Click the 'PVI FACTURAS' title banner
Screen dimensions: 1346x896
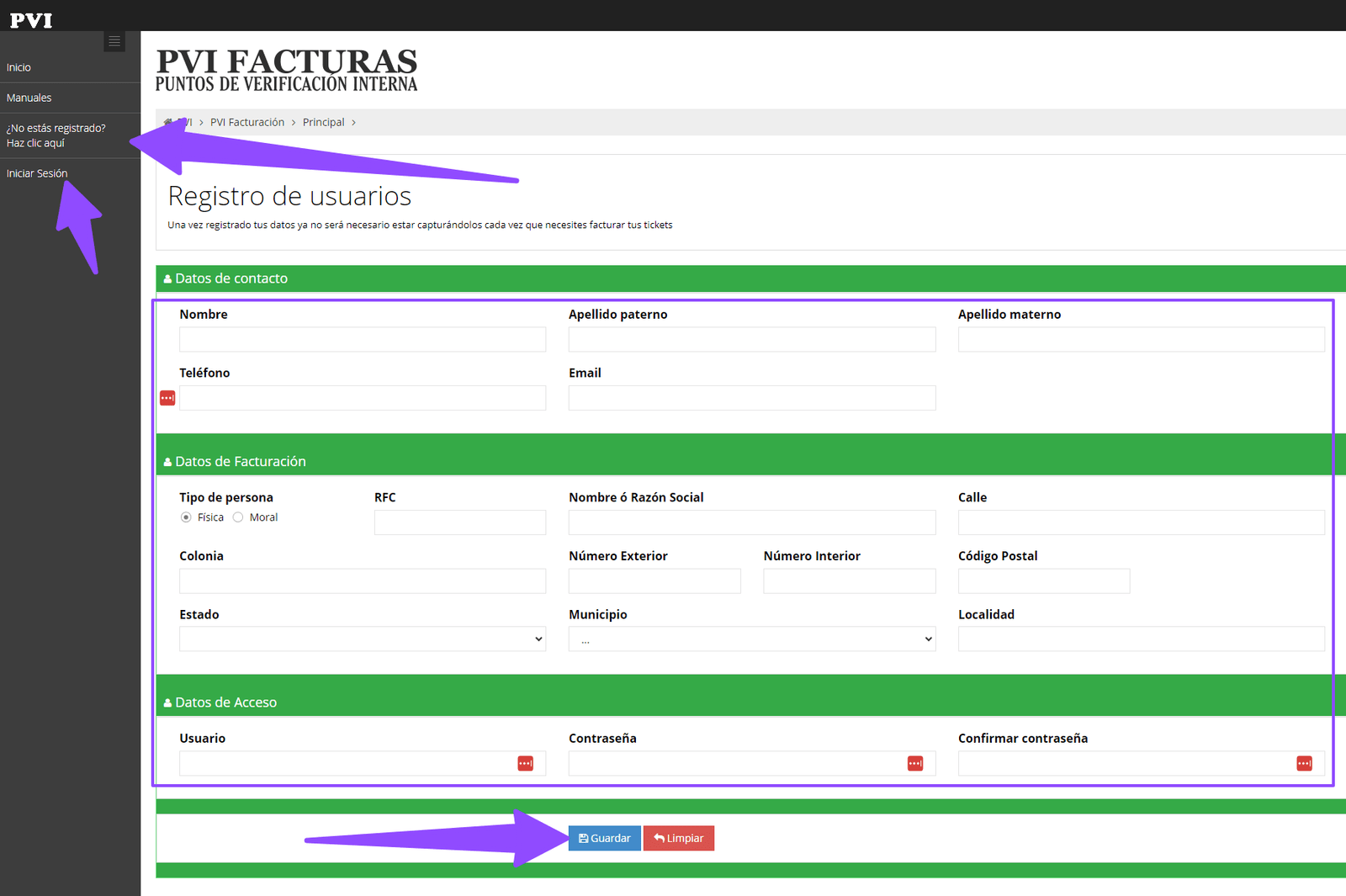pyautogui.click(x=286, y=70)
